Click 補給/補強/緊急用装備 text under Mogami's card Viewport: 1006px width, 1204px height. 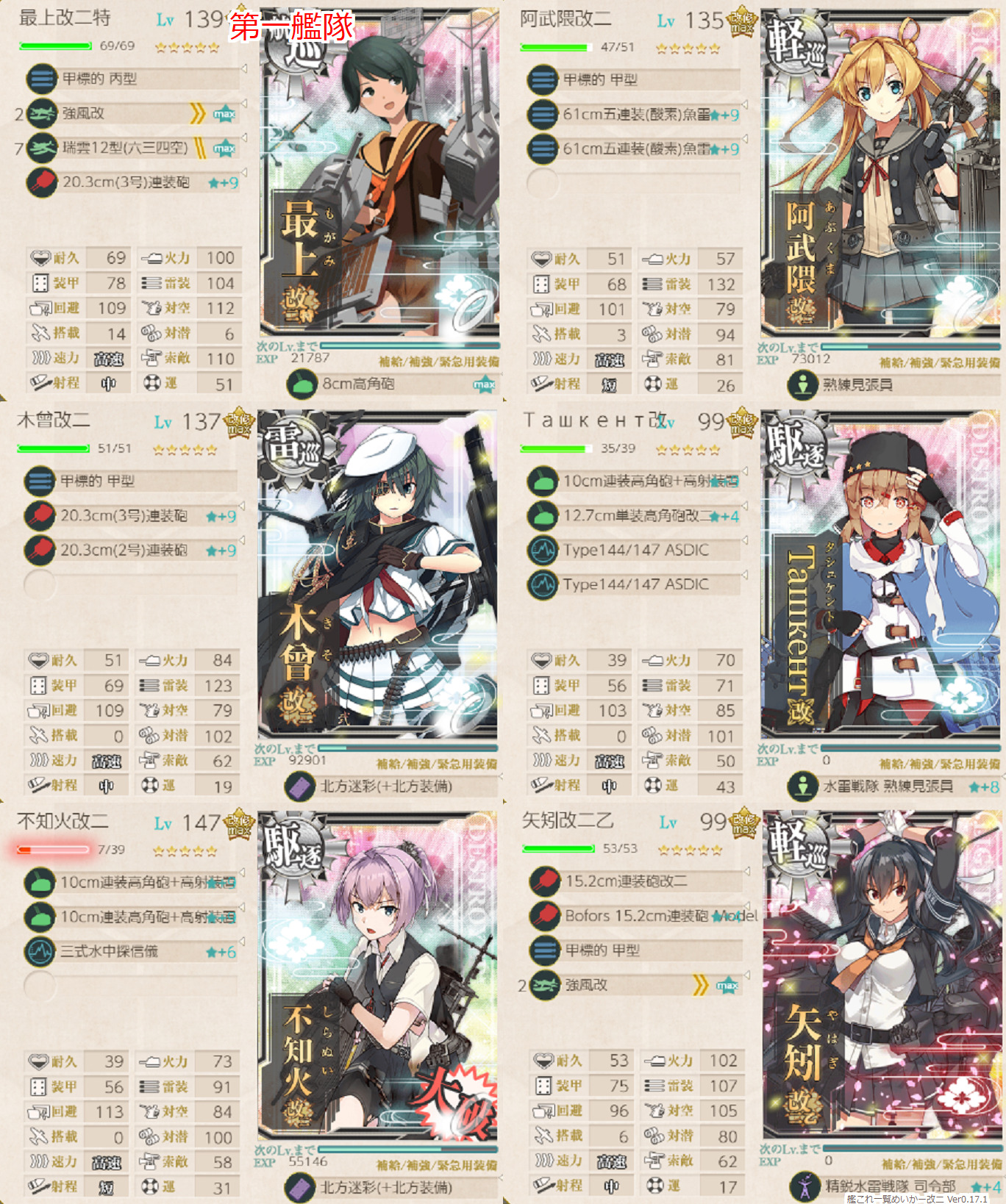438,362
